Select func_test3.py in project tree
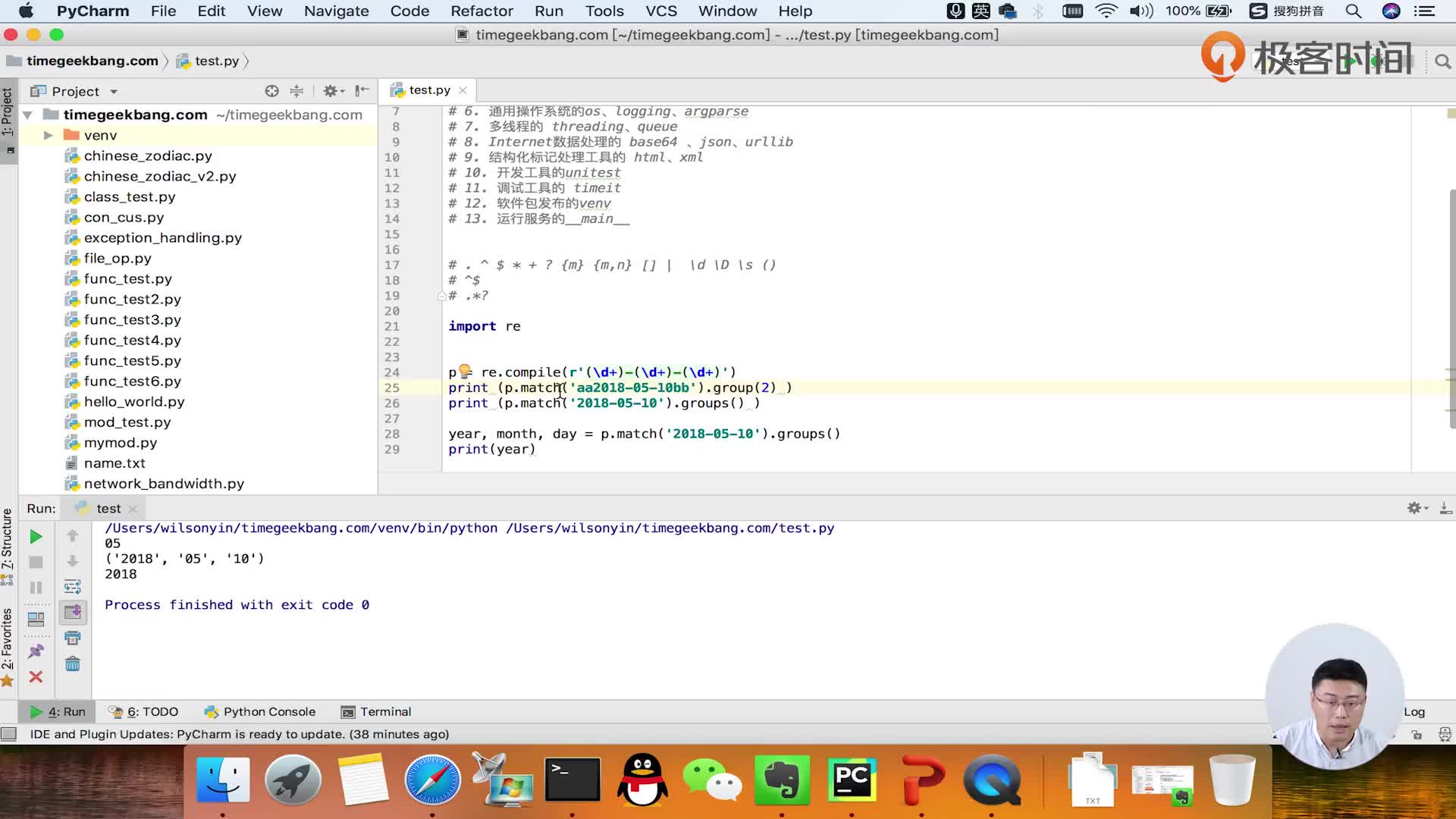This screenshot has width=1456, height=819. tap(132, 320)
